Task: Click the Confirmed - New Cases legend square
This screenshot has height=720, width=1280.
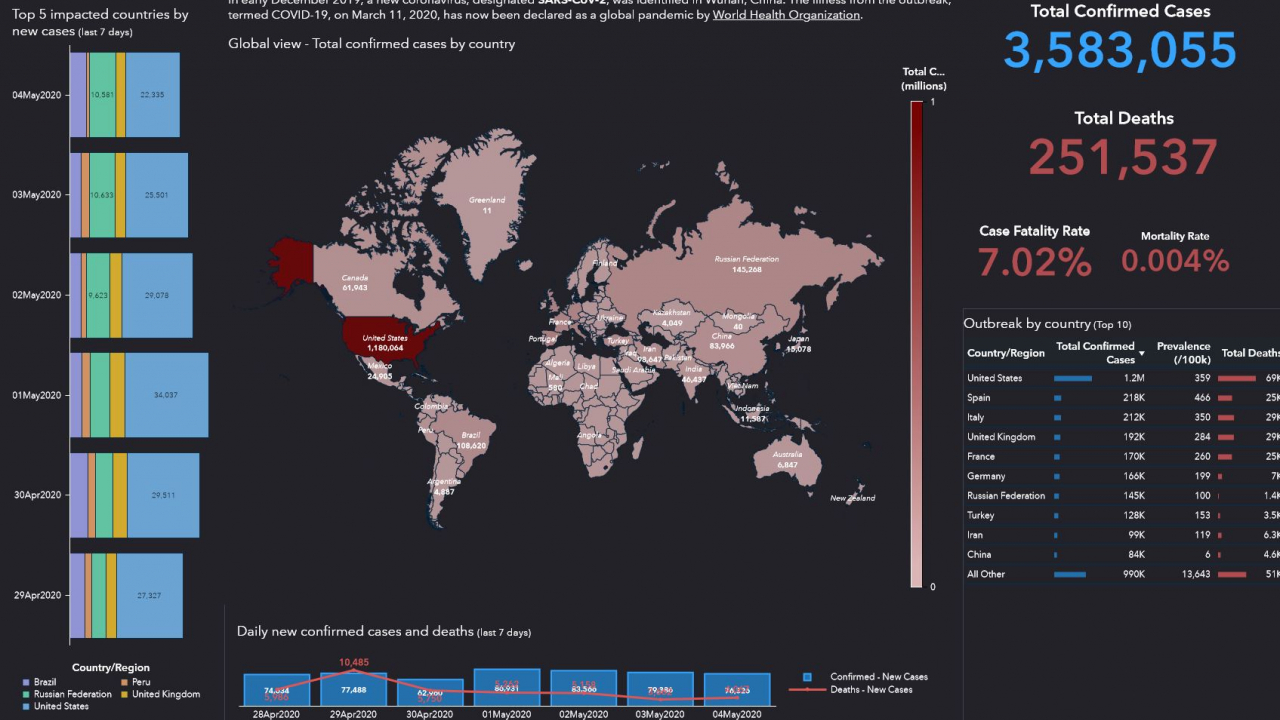Action: point(808,677)
